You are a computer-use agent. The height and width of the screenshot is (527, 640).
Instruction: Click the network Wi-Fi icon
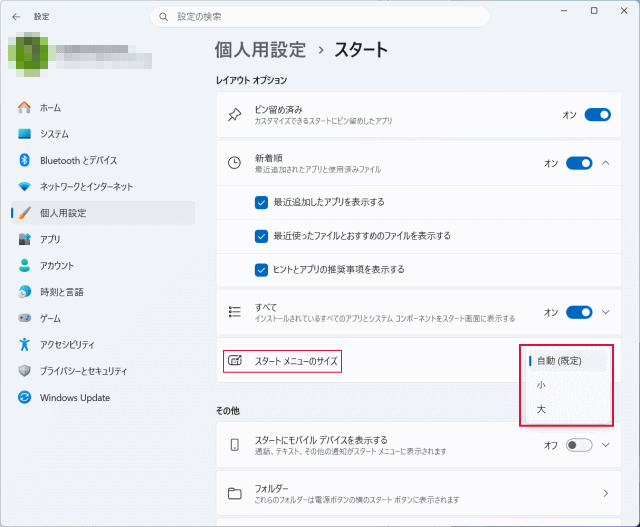[24, 187]
